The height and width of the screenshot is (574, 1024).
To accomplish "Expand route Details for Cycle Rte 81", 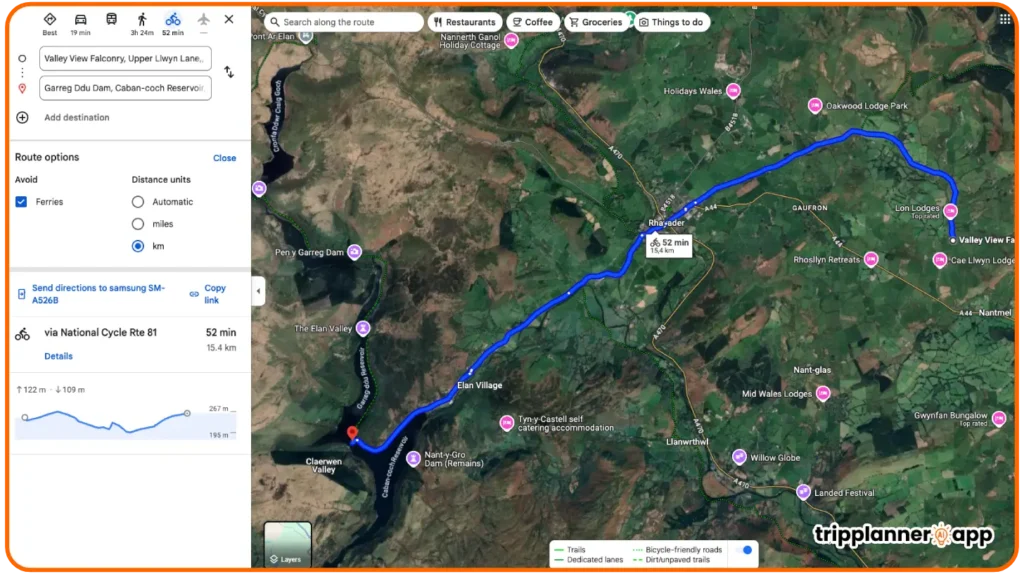I will click(58, 356).
